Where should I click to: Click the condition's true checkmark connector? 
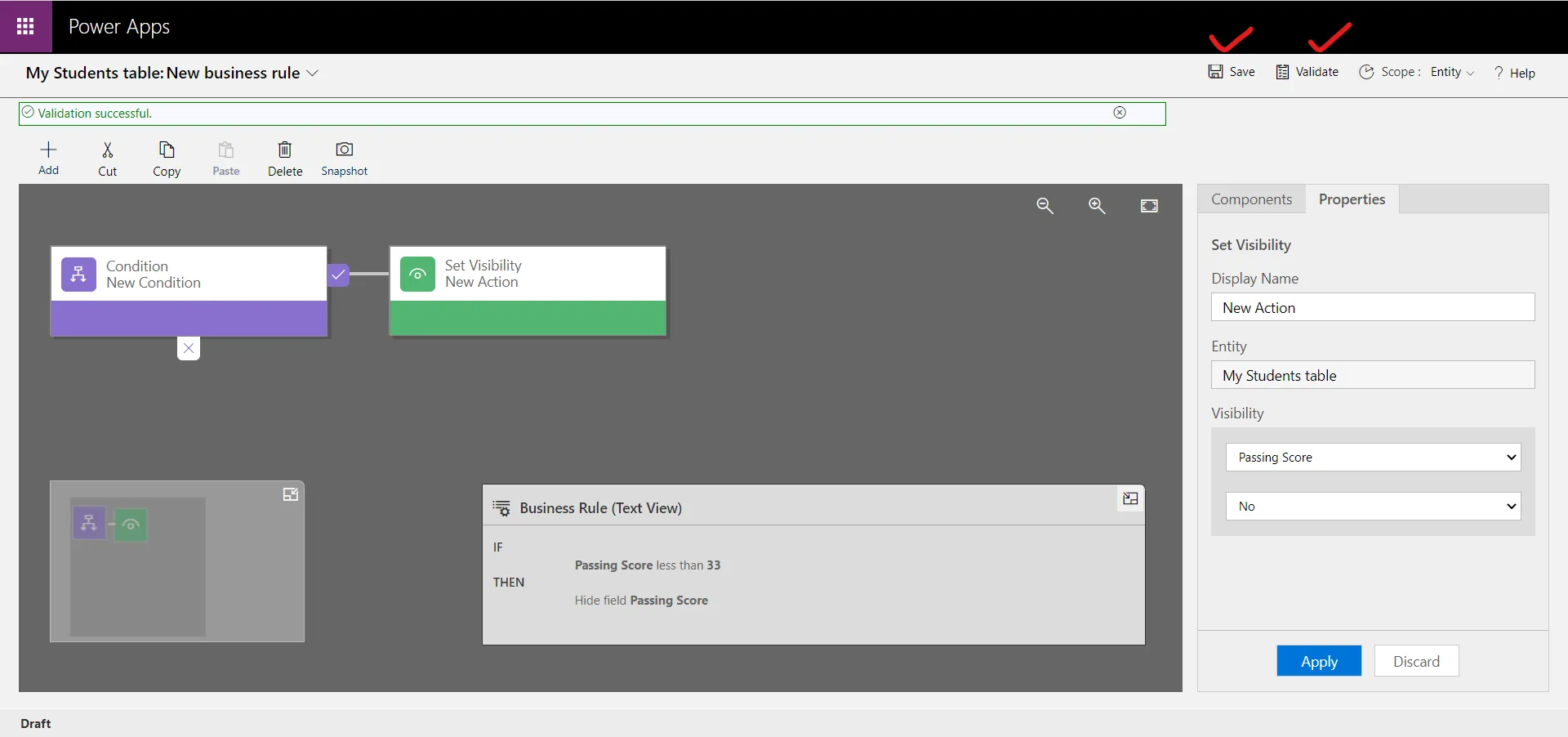click(338, 275)
